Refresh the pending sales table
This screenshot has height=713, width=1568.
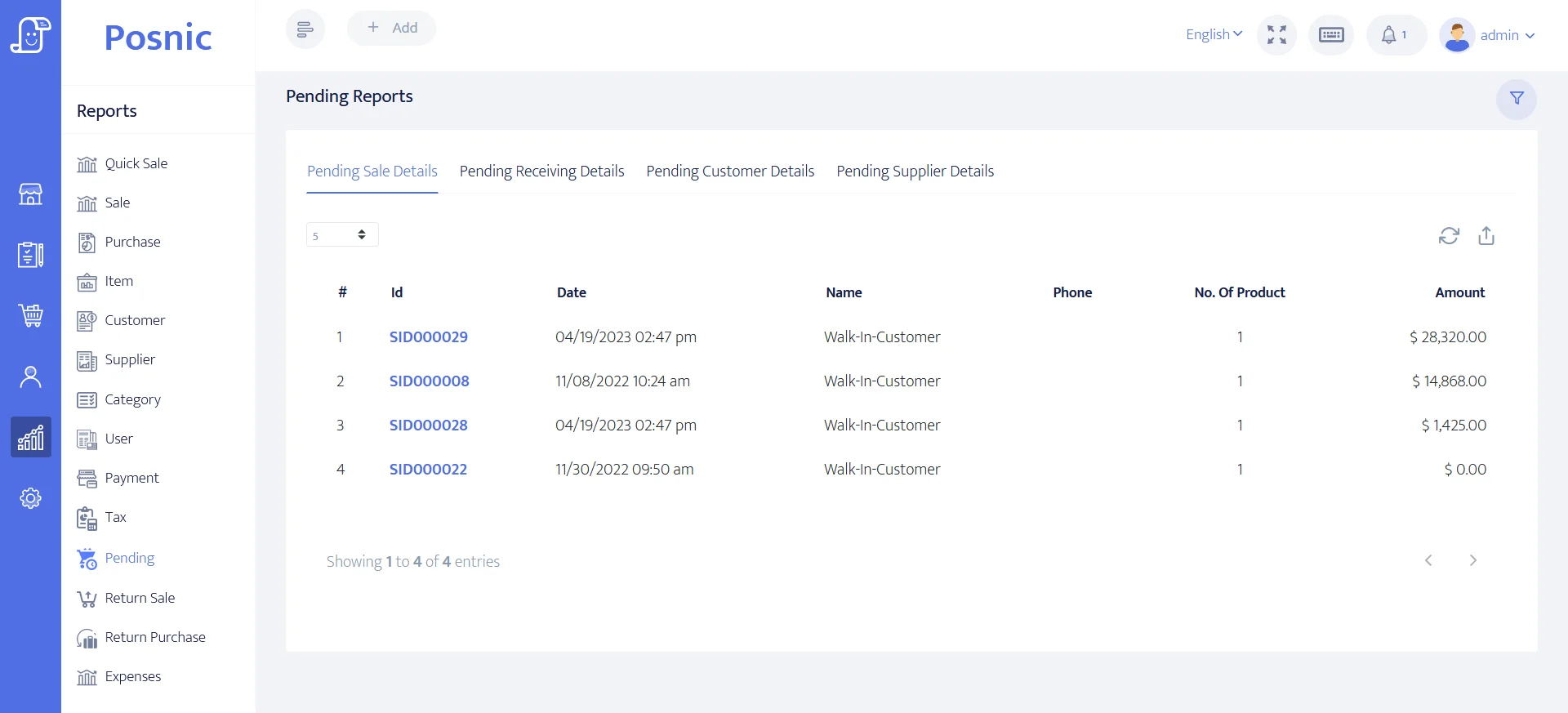(x=1449, y=236)
